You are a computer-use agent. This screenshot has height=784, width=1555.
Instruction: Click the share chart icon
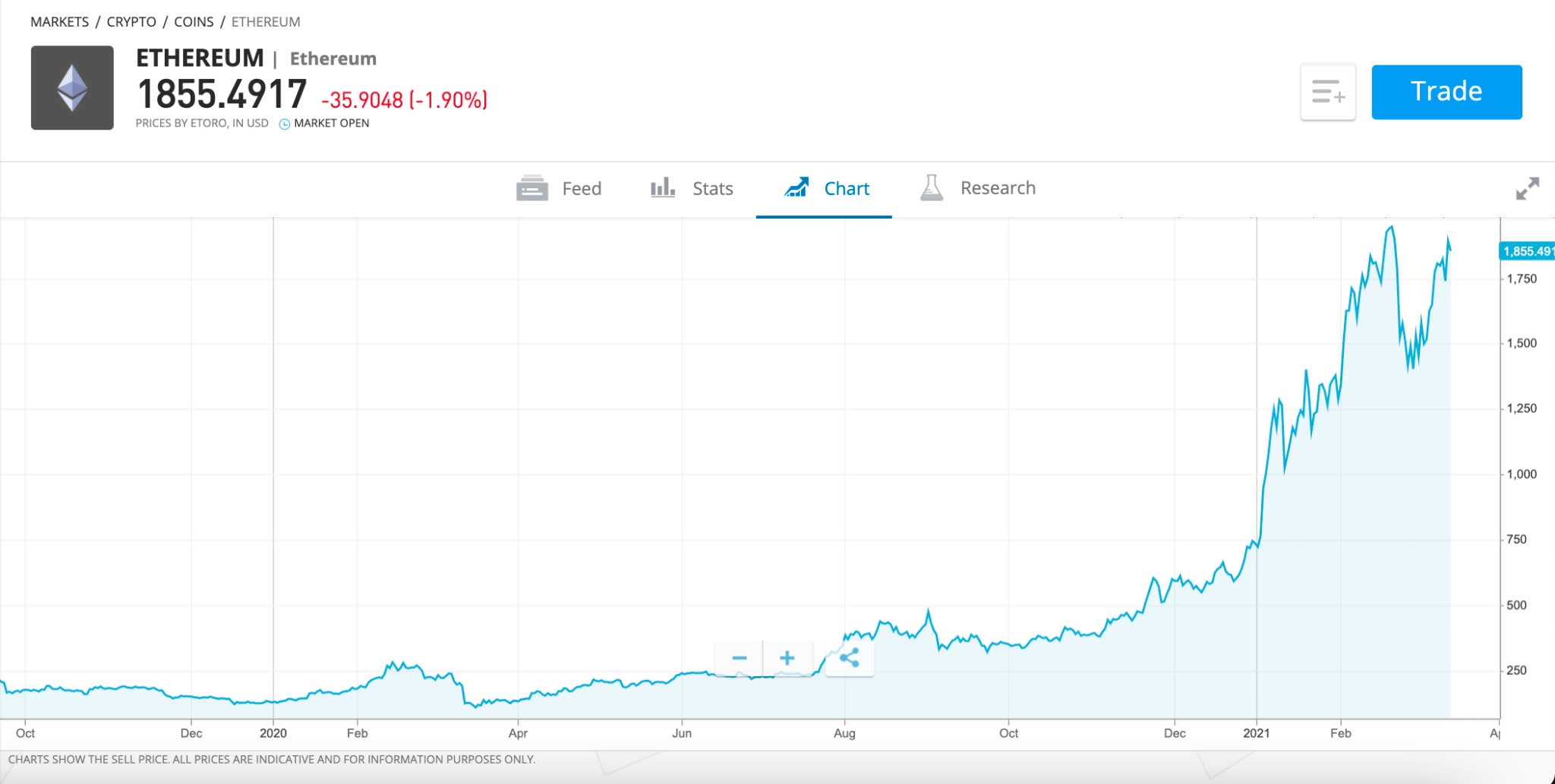click(850, 658)
